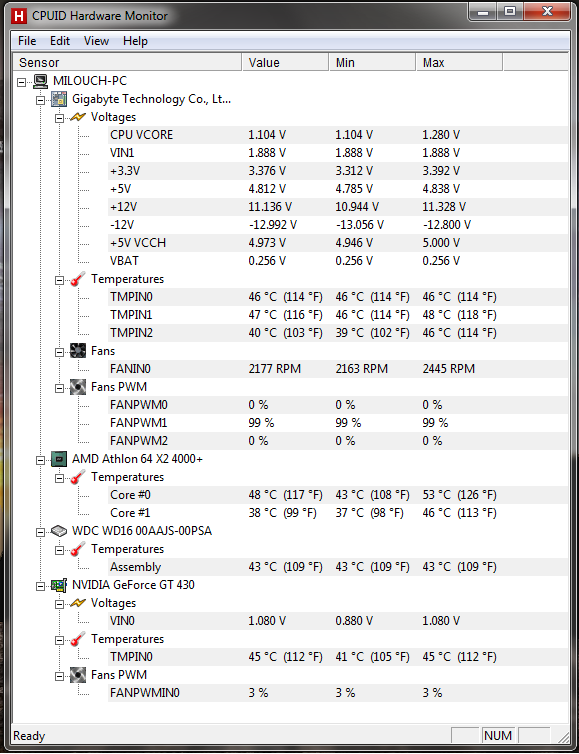
Task: Select the Core #1 temperature row
Action: point(338,513)
